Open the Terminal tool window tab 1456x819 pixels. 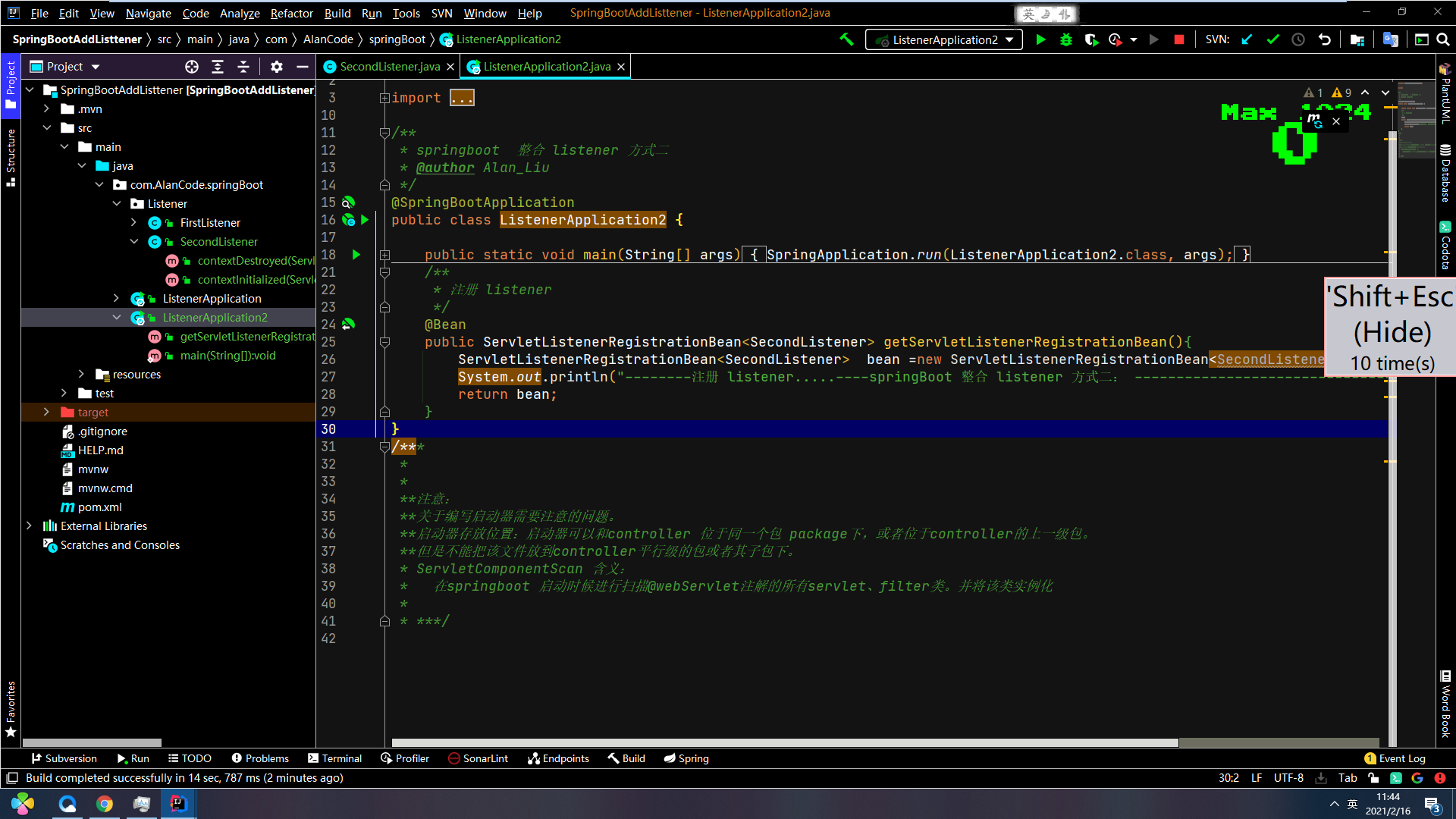334,758
